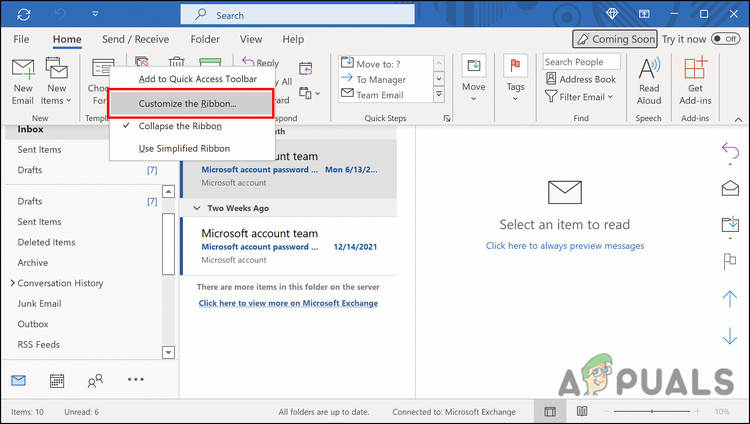Switch to Mail view icon
This screenshot has width=750, height=424.
pyautogui.click(x=18, y=380)
